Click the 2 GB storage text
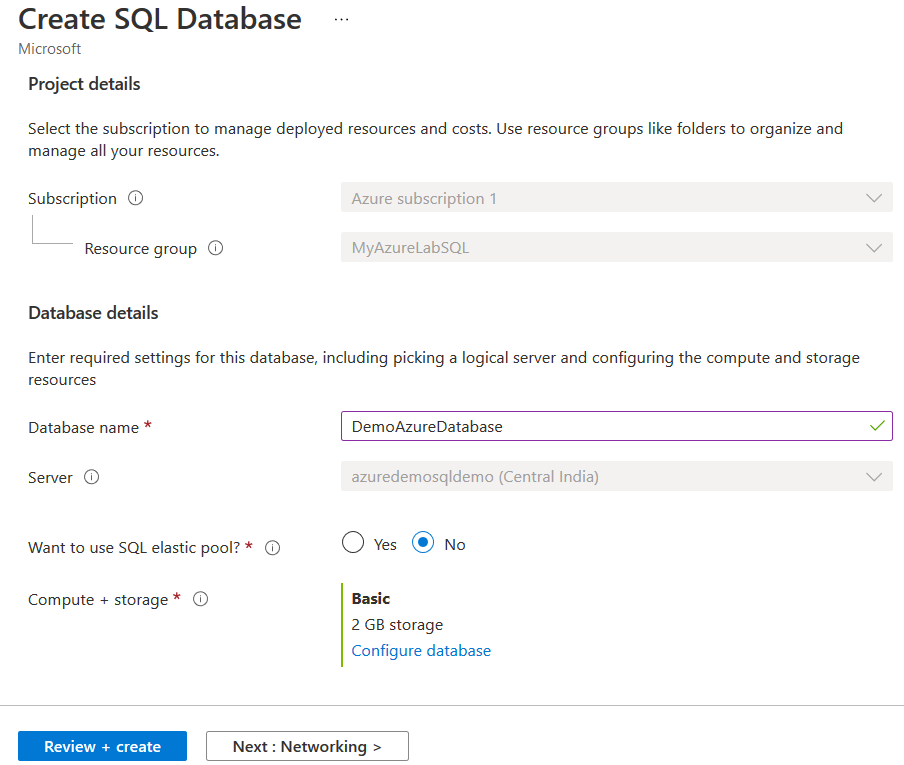Screen dimensions: 904x765 397,624
